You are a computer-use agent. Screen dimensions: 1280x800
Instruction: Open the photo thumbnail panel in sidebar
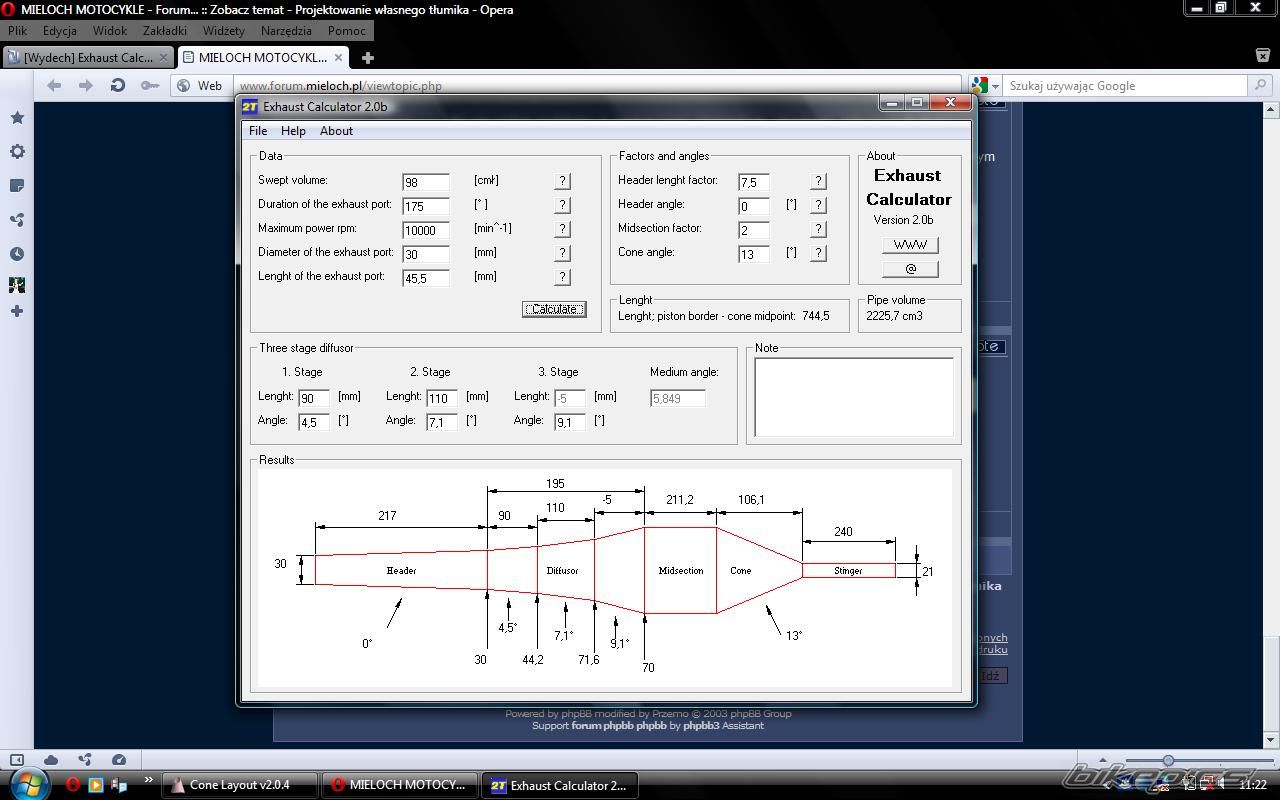[x=17, y=285]
